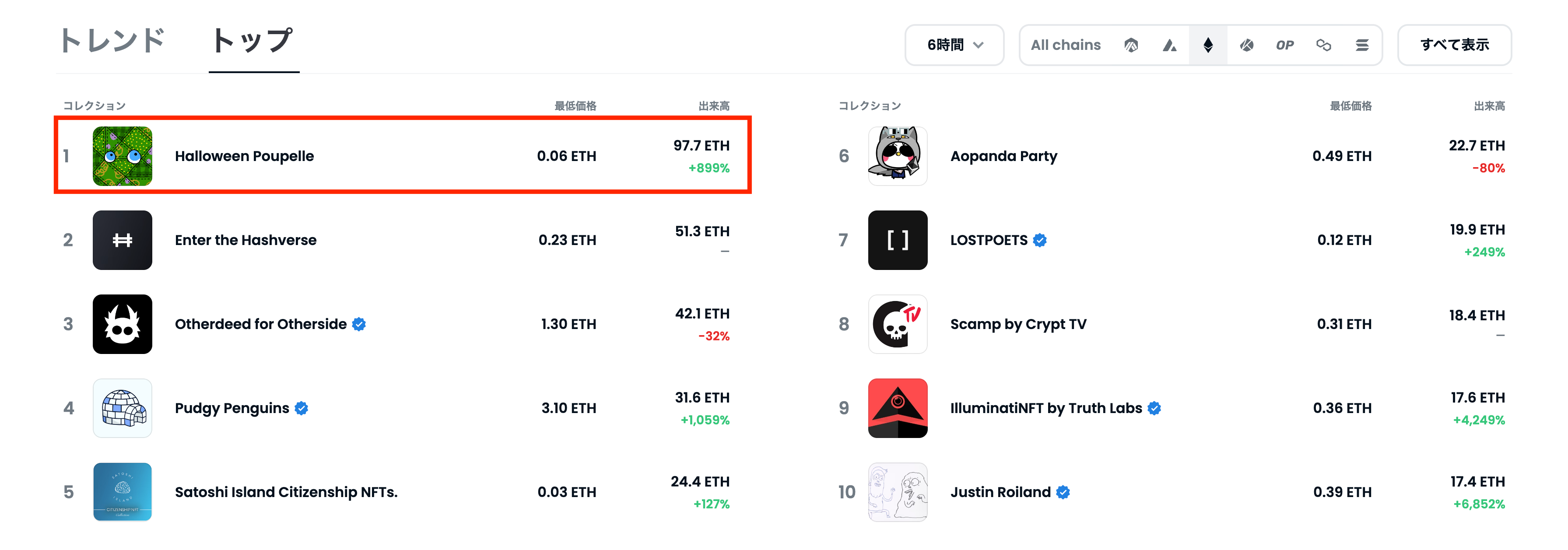Open the Enter the Hashverse collection

click(246, 240)
